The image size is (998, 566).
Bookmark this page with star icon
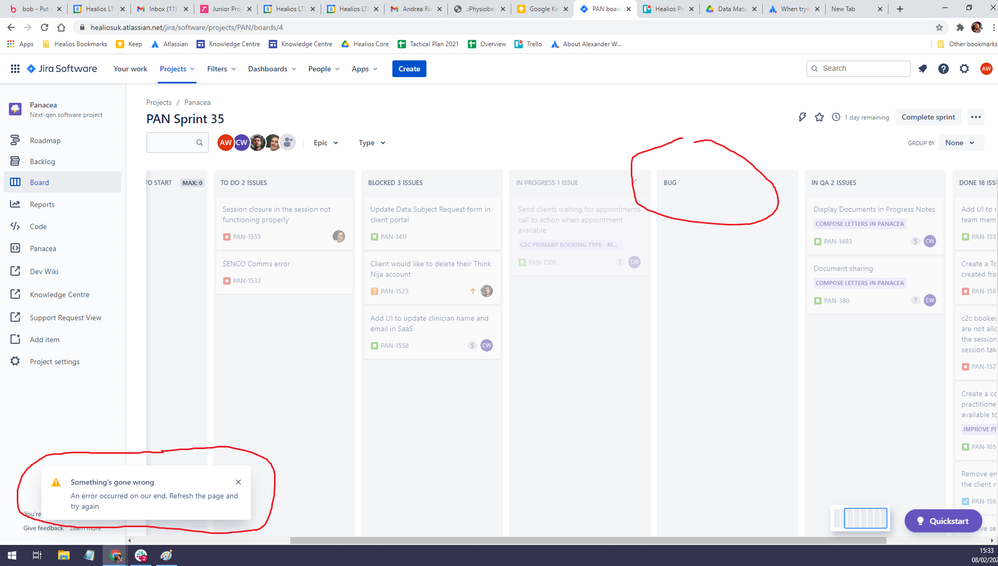[x=939, y=27]
